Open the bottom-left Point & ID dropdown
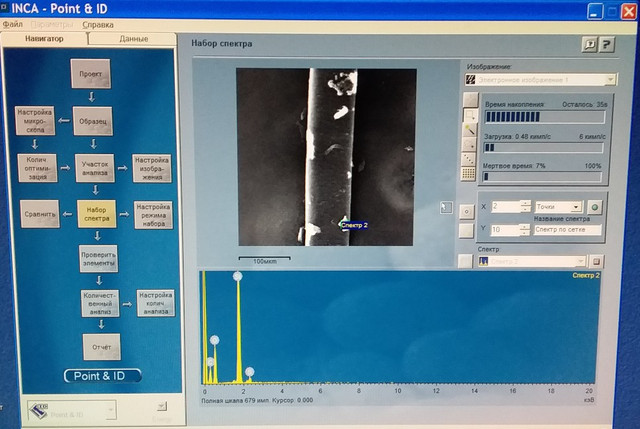This screenshot has width=640, height=429. coord(110,411)
